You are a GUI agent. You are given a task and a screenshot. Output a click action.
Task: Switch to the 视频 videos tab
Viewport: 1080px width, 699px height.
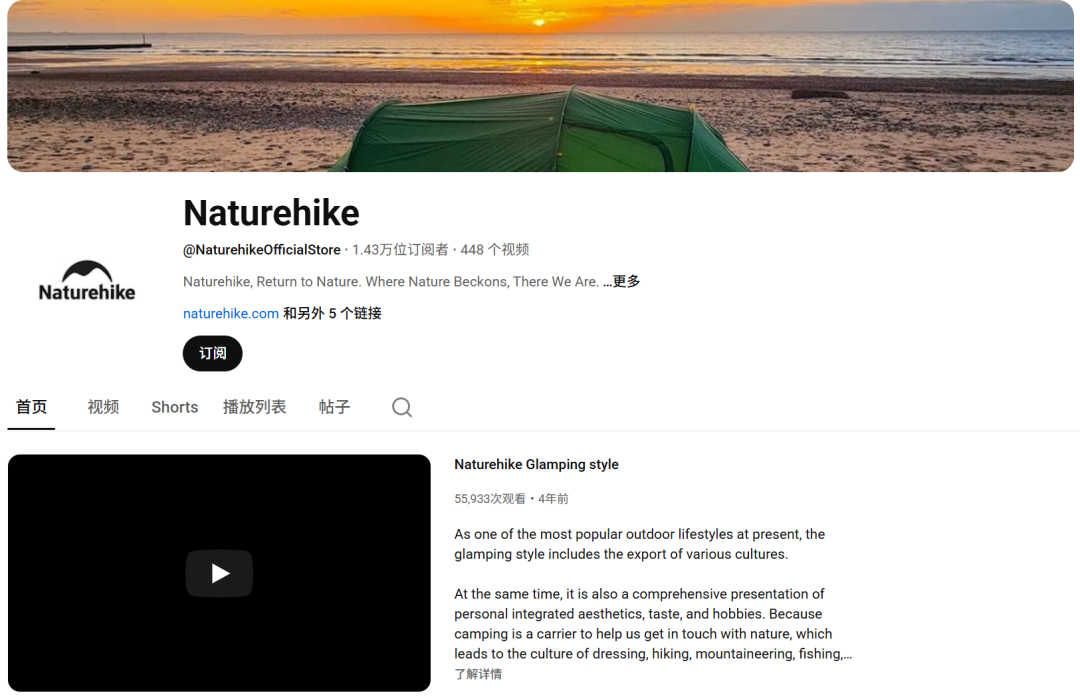(x=103, y=407)
